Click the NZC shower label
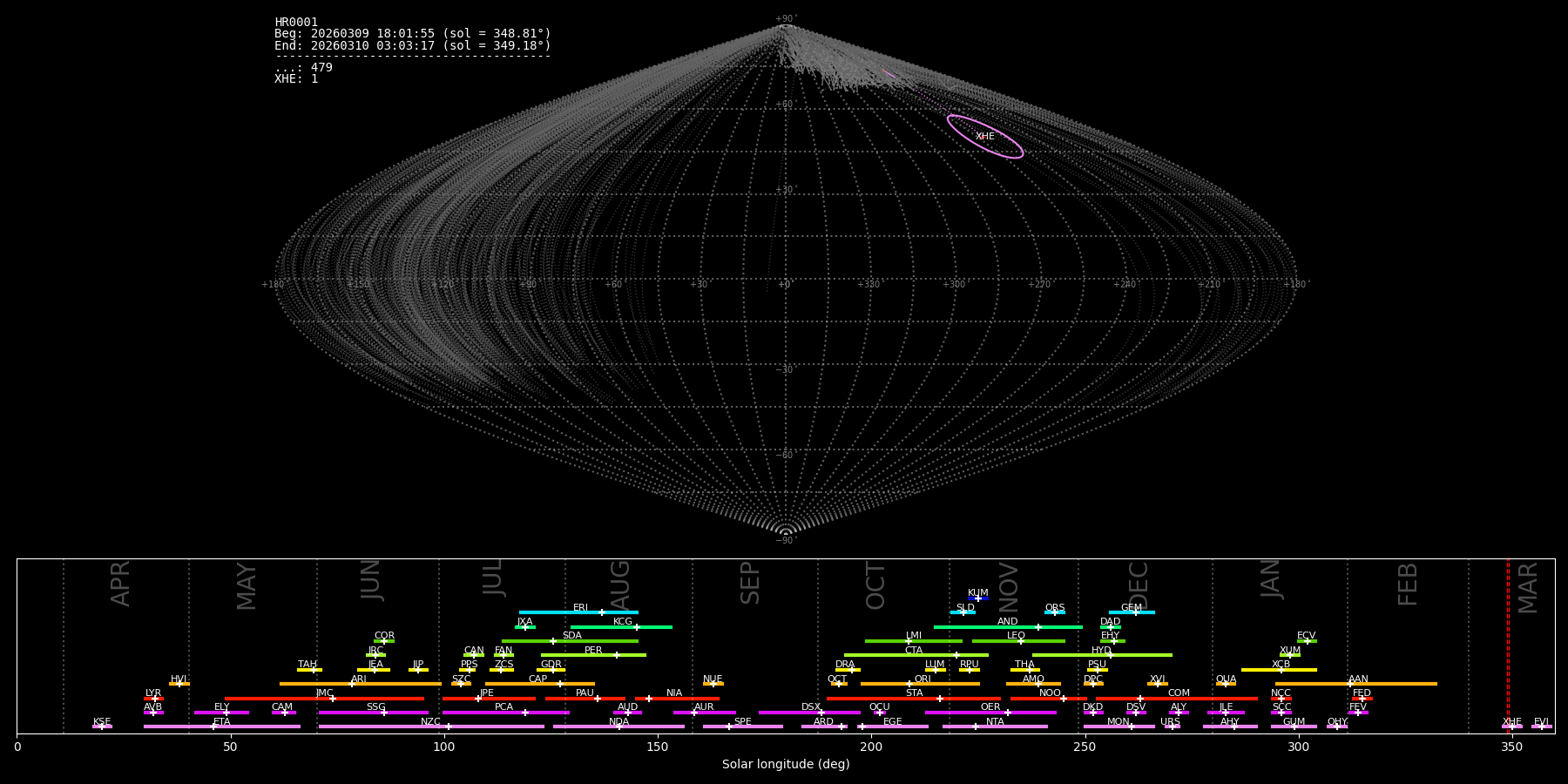This screenshot has width=1568, height=784. 431,722
